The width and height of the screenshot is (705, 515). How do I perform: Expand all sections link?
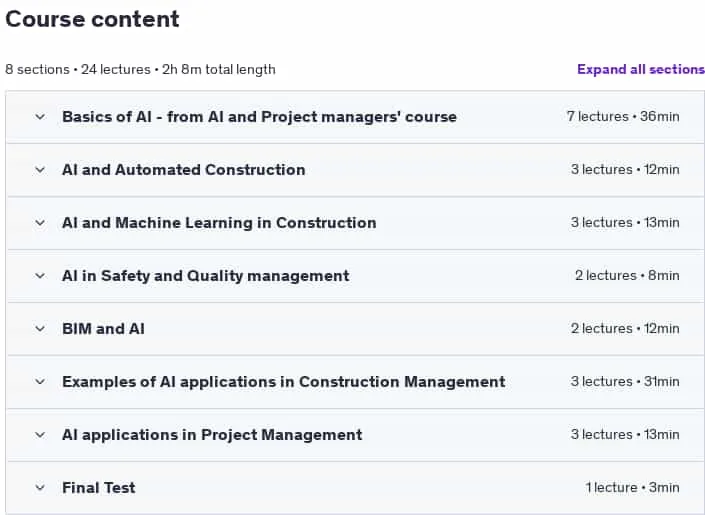click(x=641, y=69)
